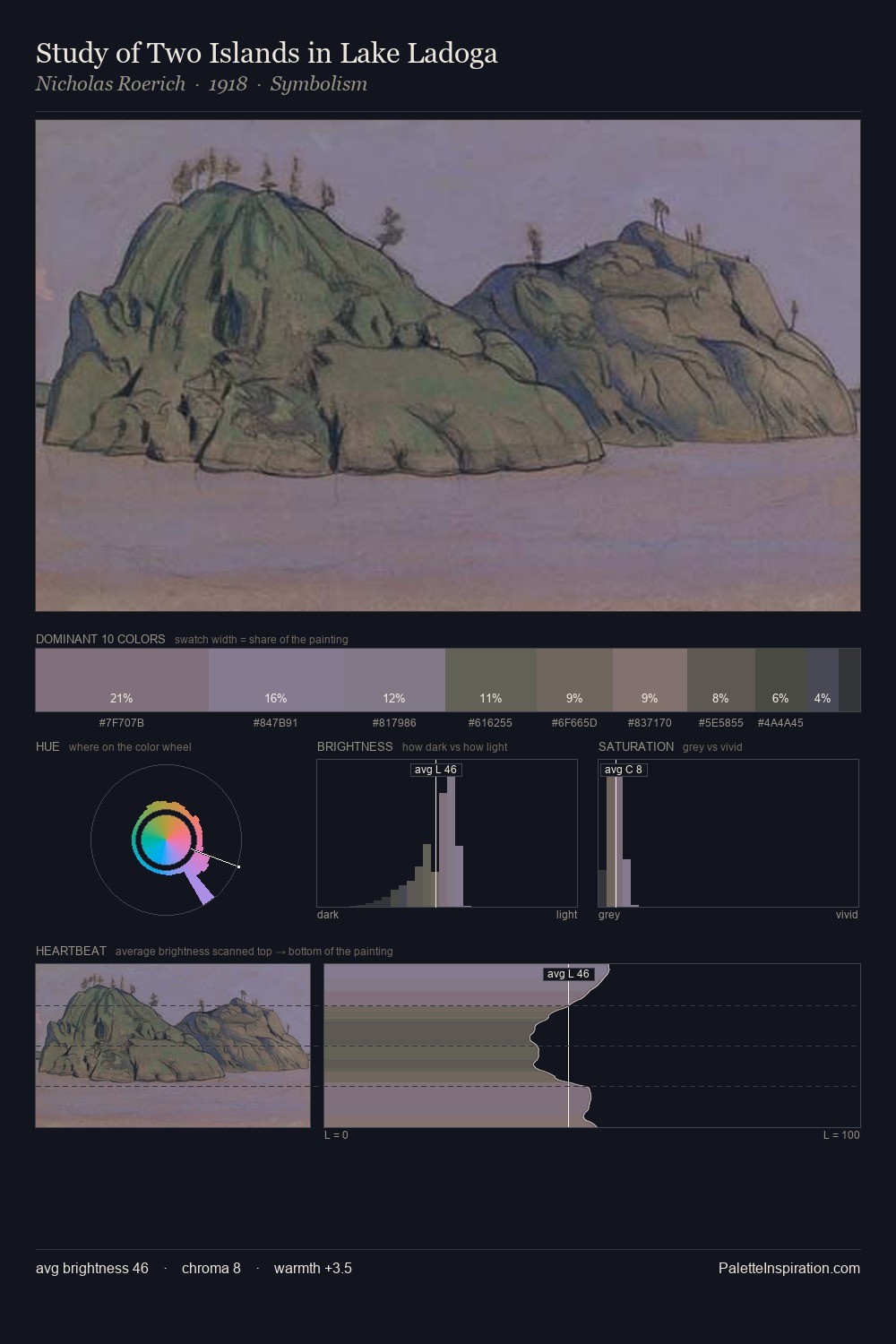
Task: Click the Nicholas Roerich artist name
Action: (x=110, y=83)
